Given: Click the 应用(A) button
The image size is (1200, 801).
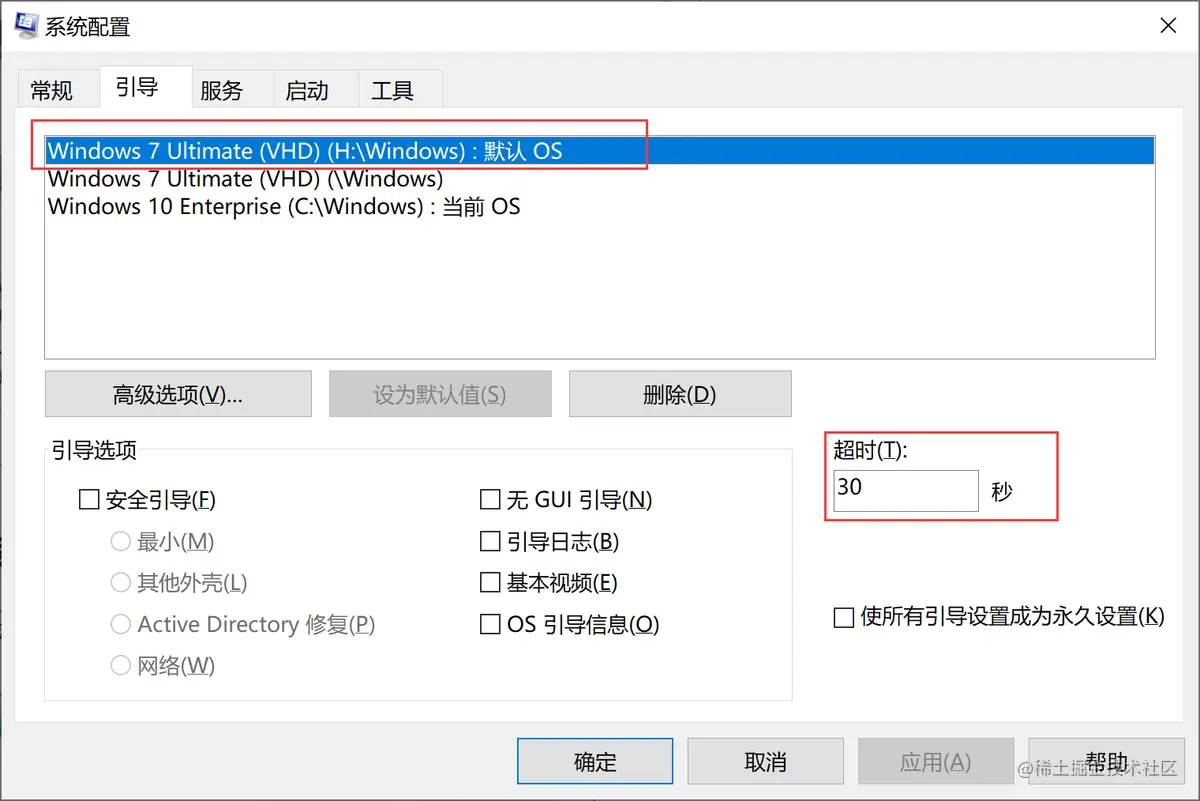Looking at the screenshot, I should pos(936,762).
